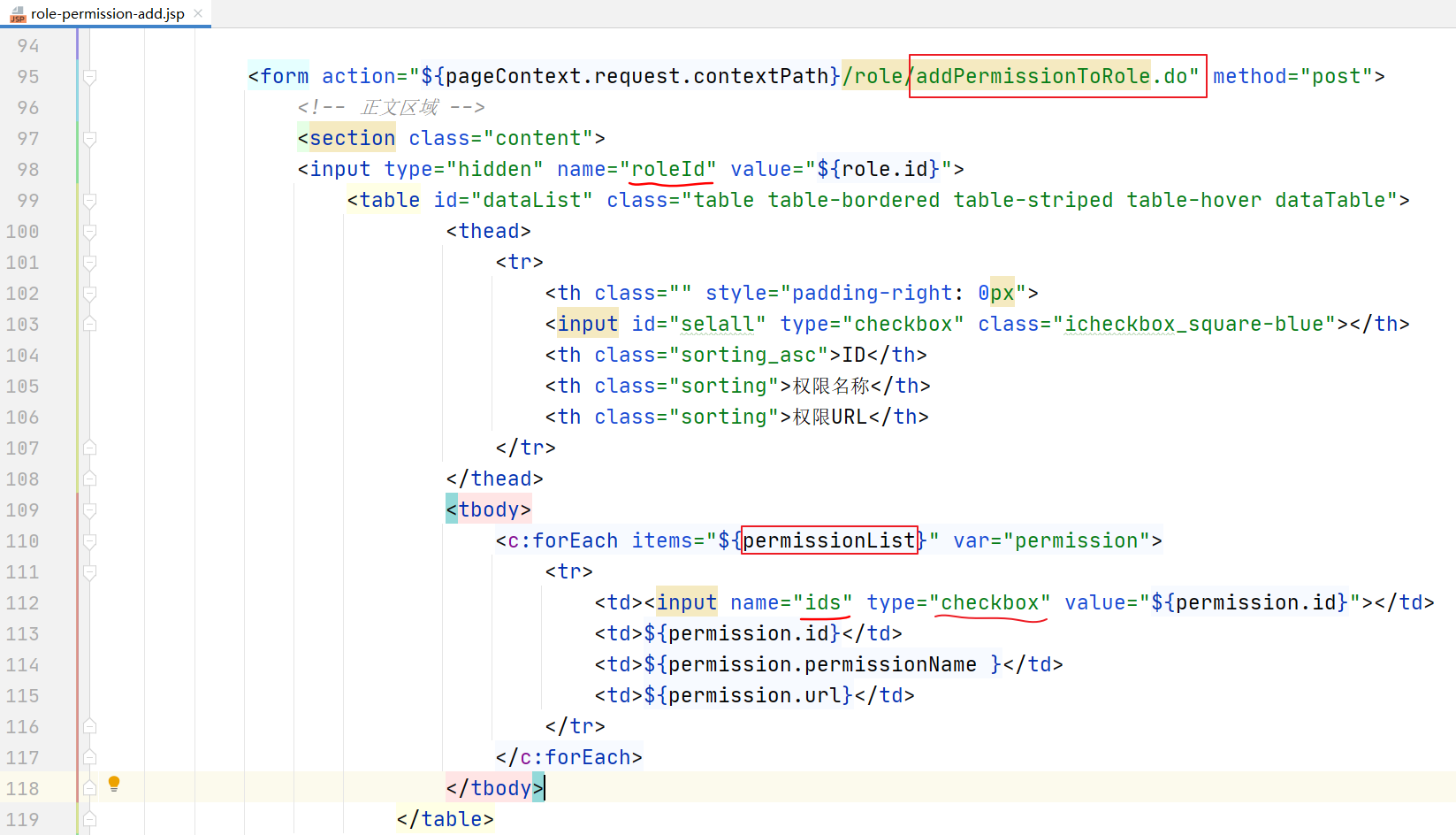Viewport: 1456px width, 835px height.
Task: Click the 权限URL header text
Action: (830, 417)
